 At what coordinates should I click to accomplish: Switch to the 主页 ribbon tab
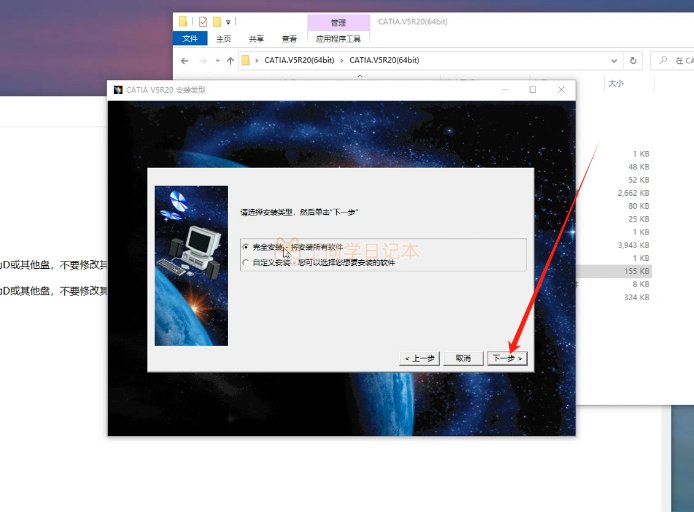pos(224,39)
